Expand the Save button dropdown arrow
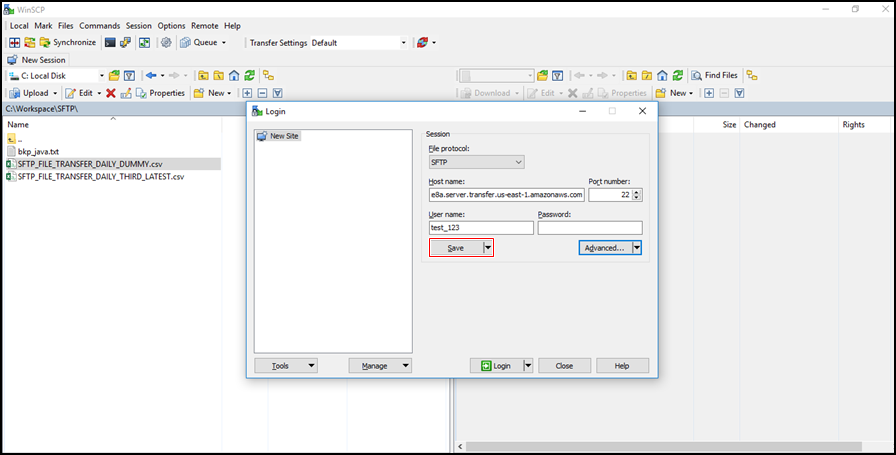The width and height of the screenshot is (896, 455). pyautogui.click(x=487, y=248)
